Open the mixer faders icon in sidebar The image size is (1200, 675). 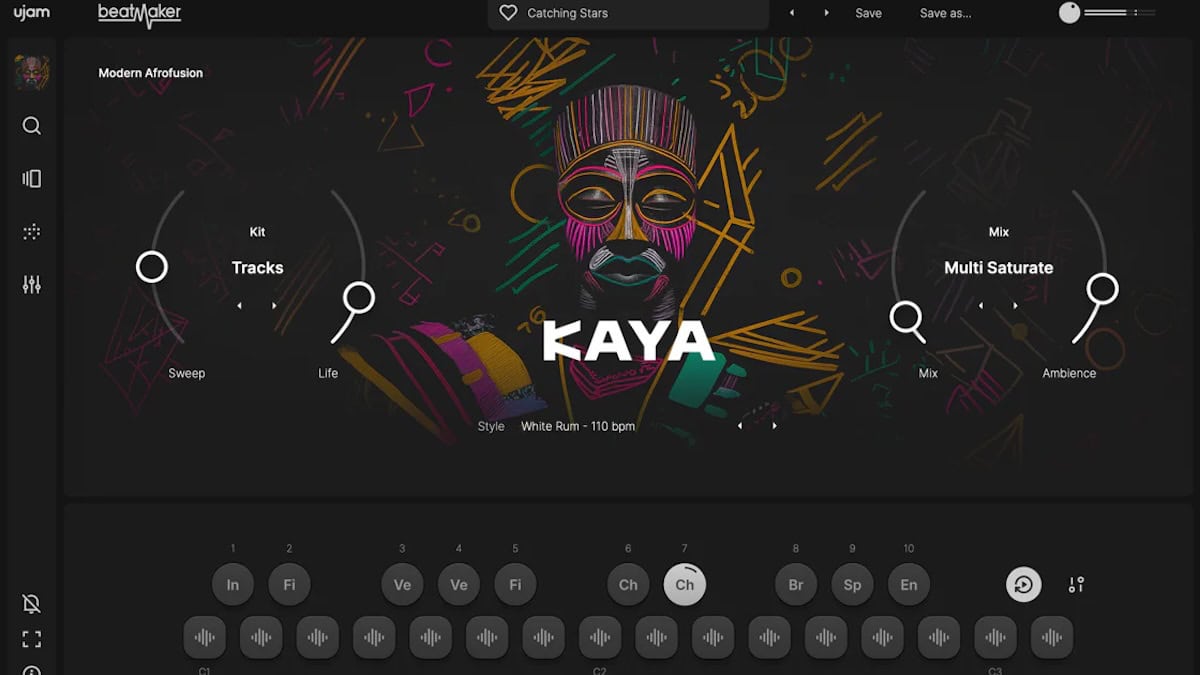coord(32,285)
